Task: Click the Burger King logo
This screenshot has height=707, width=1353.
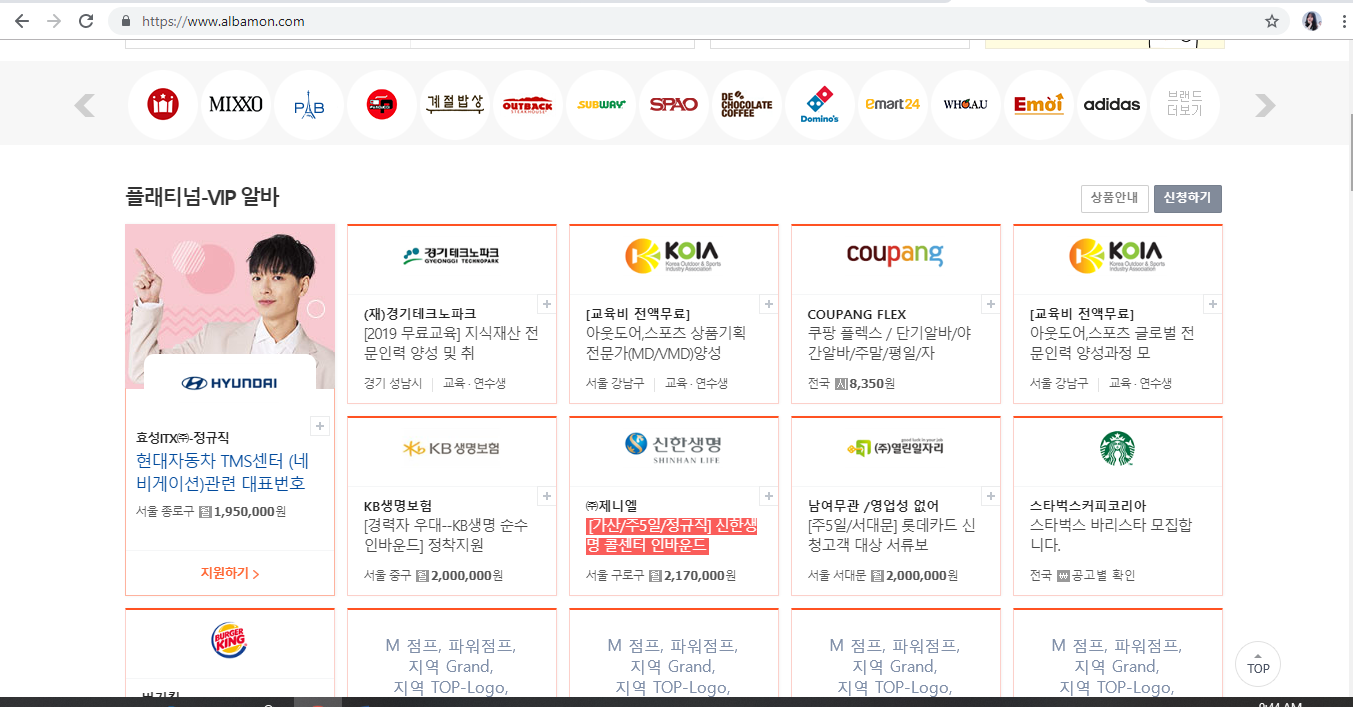Action: pyautogui.click(x=230, y=640)
